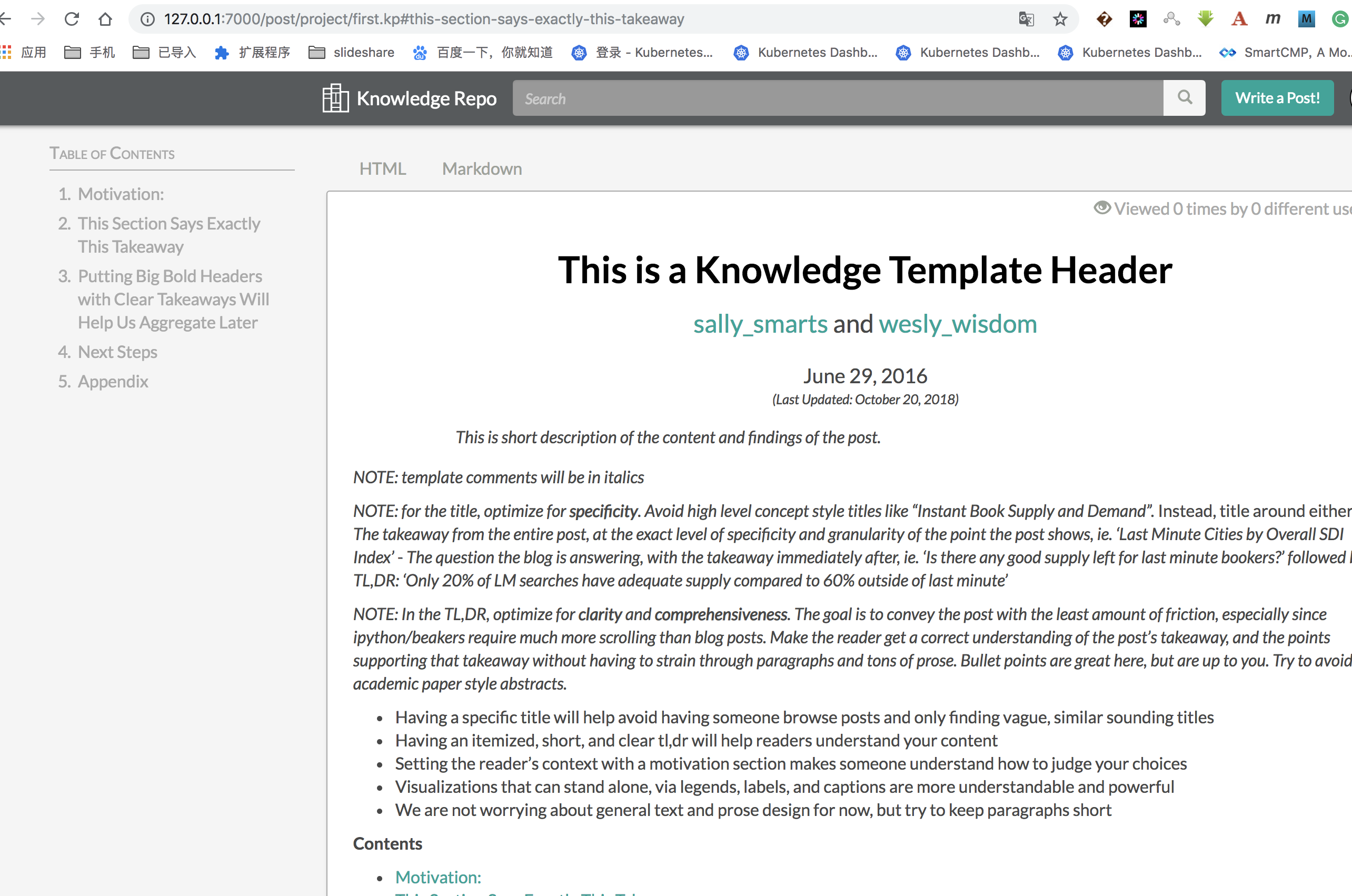The image size is (1352, 896).
Task: Jump to This Section Says Exactly This Takeaway
Action: click(x=168, y=235)
